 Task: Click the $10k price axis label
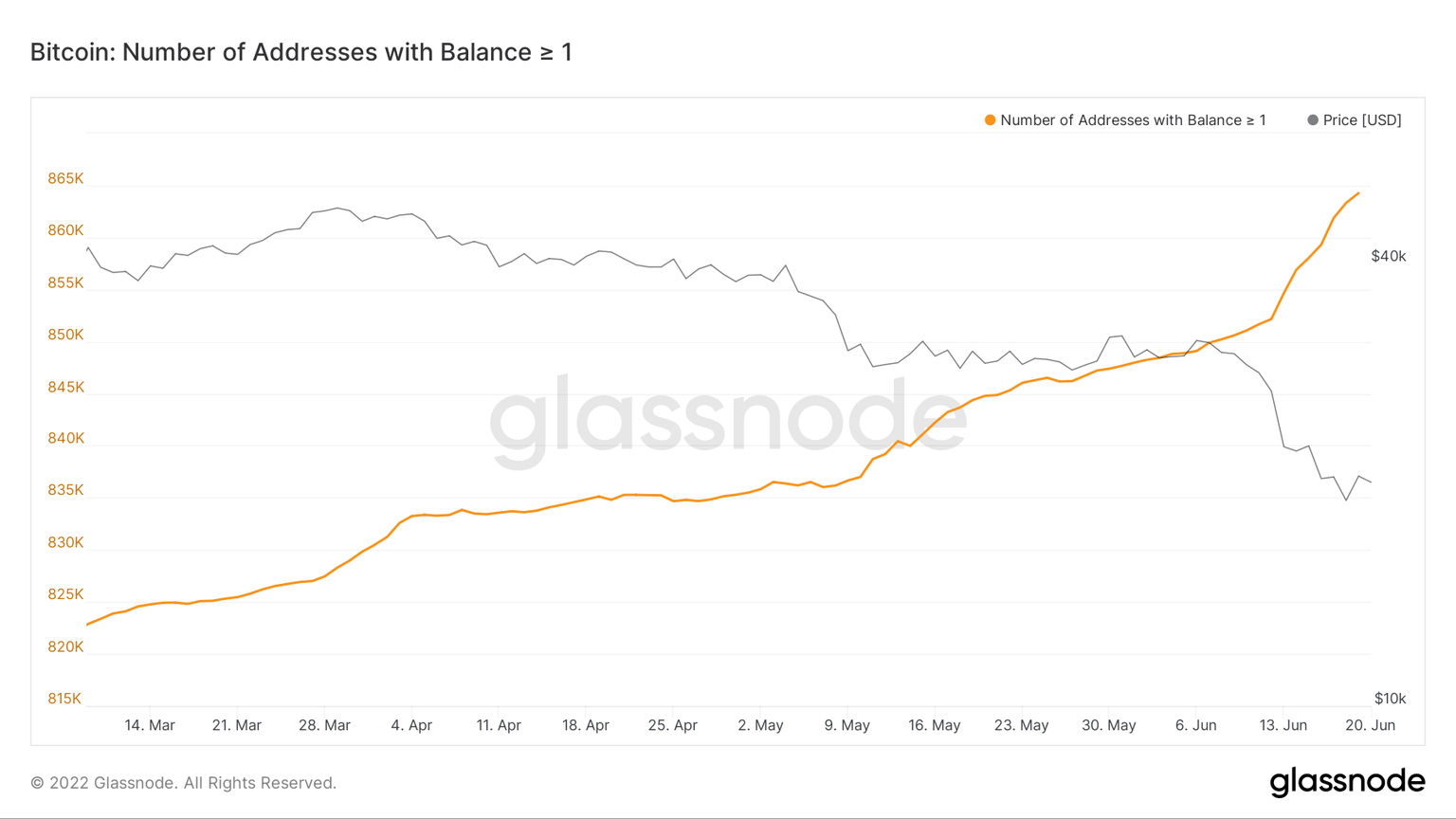tap(1390, 699)
